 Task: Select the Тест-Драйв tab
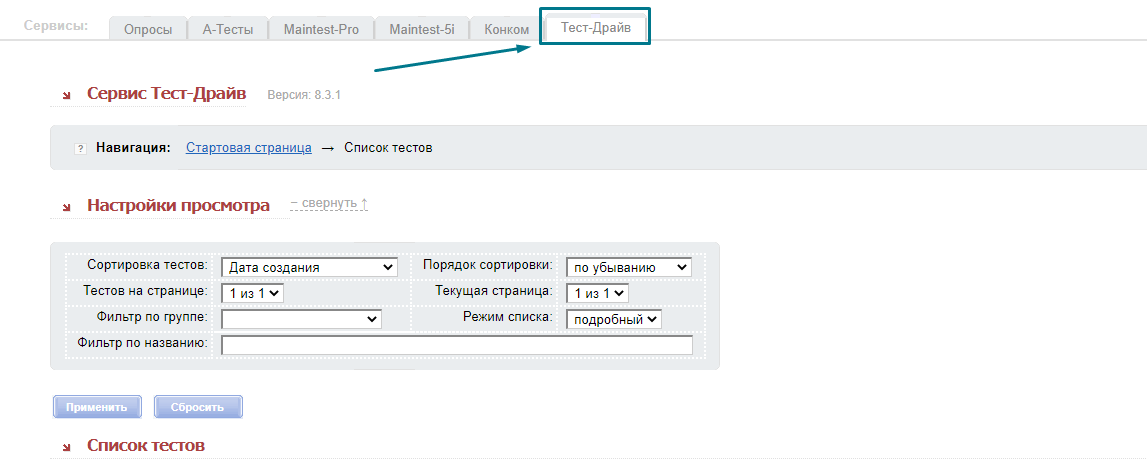pos(595,27)
